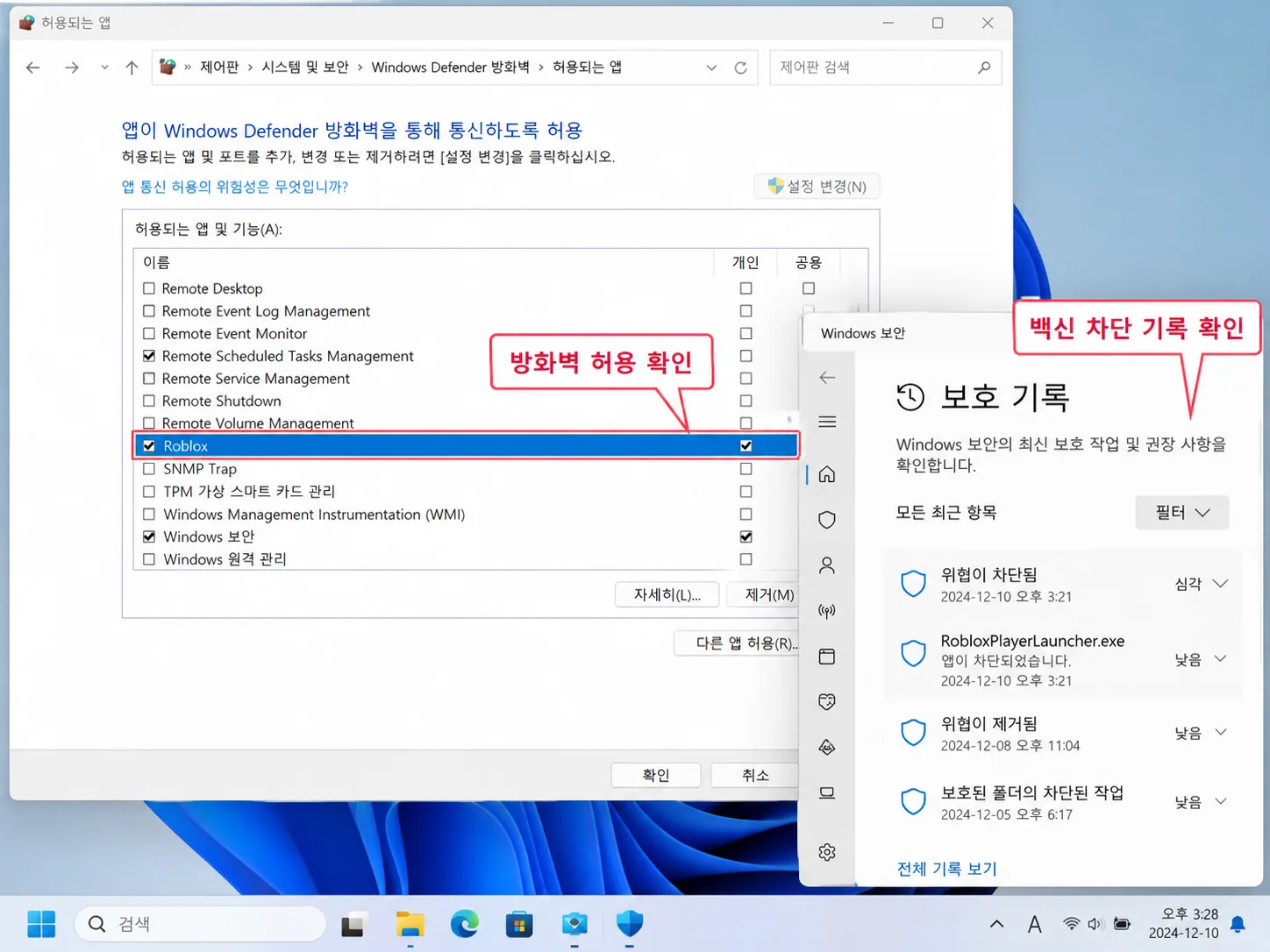The width and height of the screenshot is (1270, 952).
Task: Toggle Remote Event Log Management checkbox
Action: tap(149, 311)
